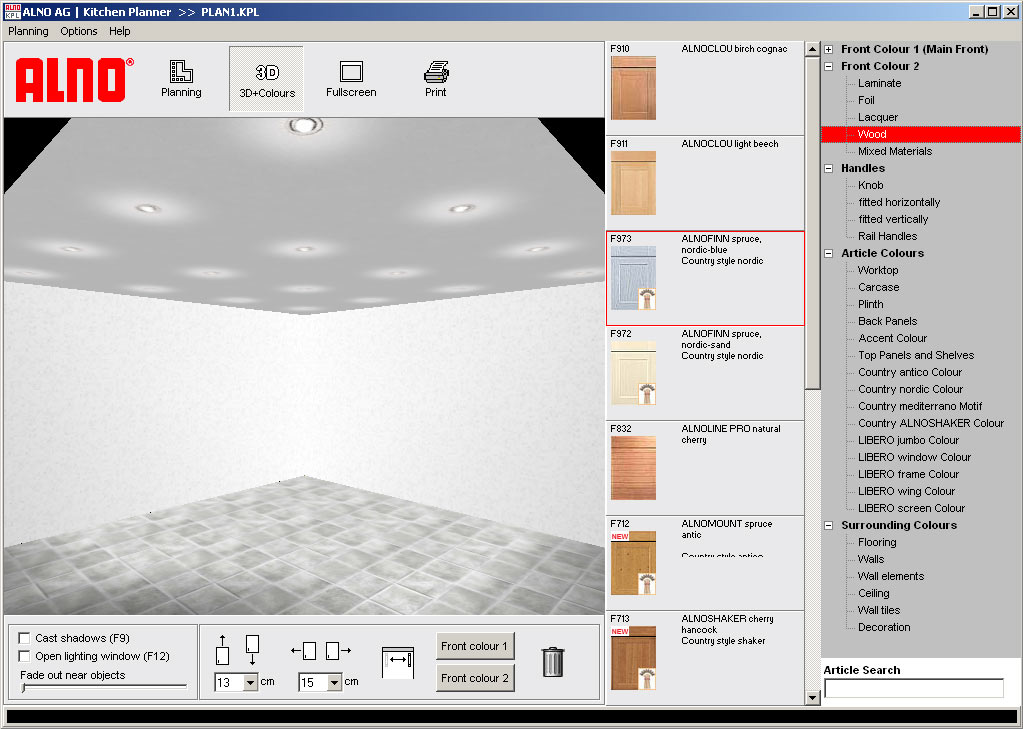Click the Front colour 1 button
This screenshot has width=1023, height=729.
475,646
